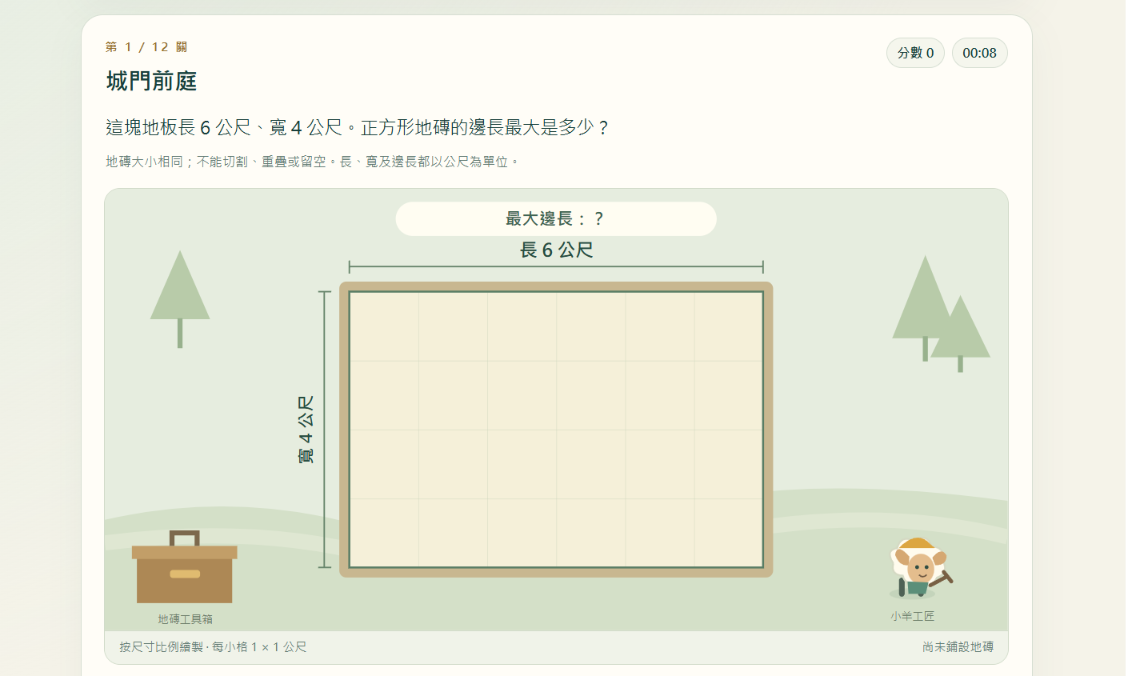Click the 寬 4 公尺 width label
The width and height of the screenshot is (1126, 676).
coord(306,430)
